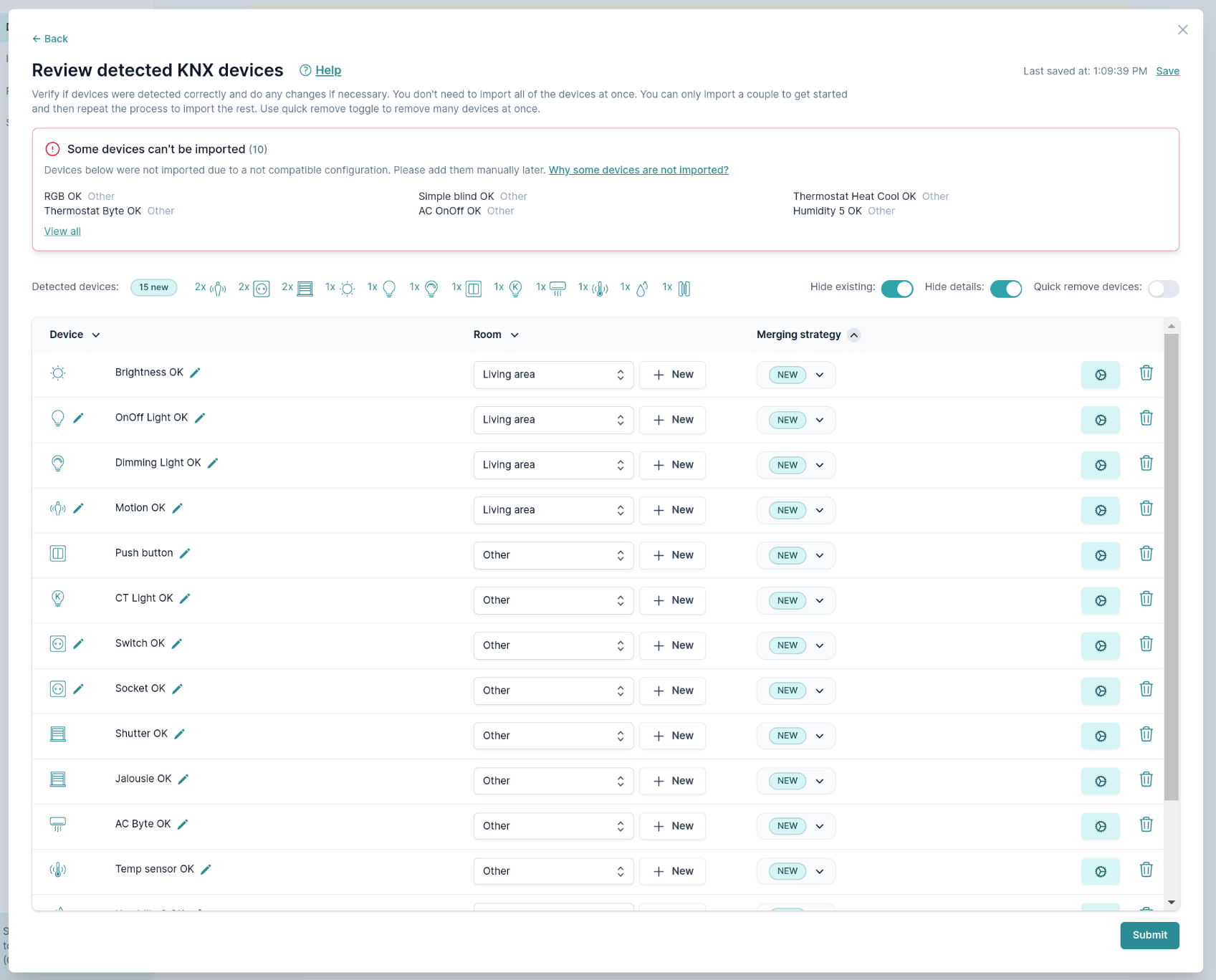
Task: Edit the name of Dimming Light OK
Action: (x=213, y=463)
